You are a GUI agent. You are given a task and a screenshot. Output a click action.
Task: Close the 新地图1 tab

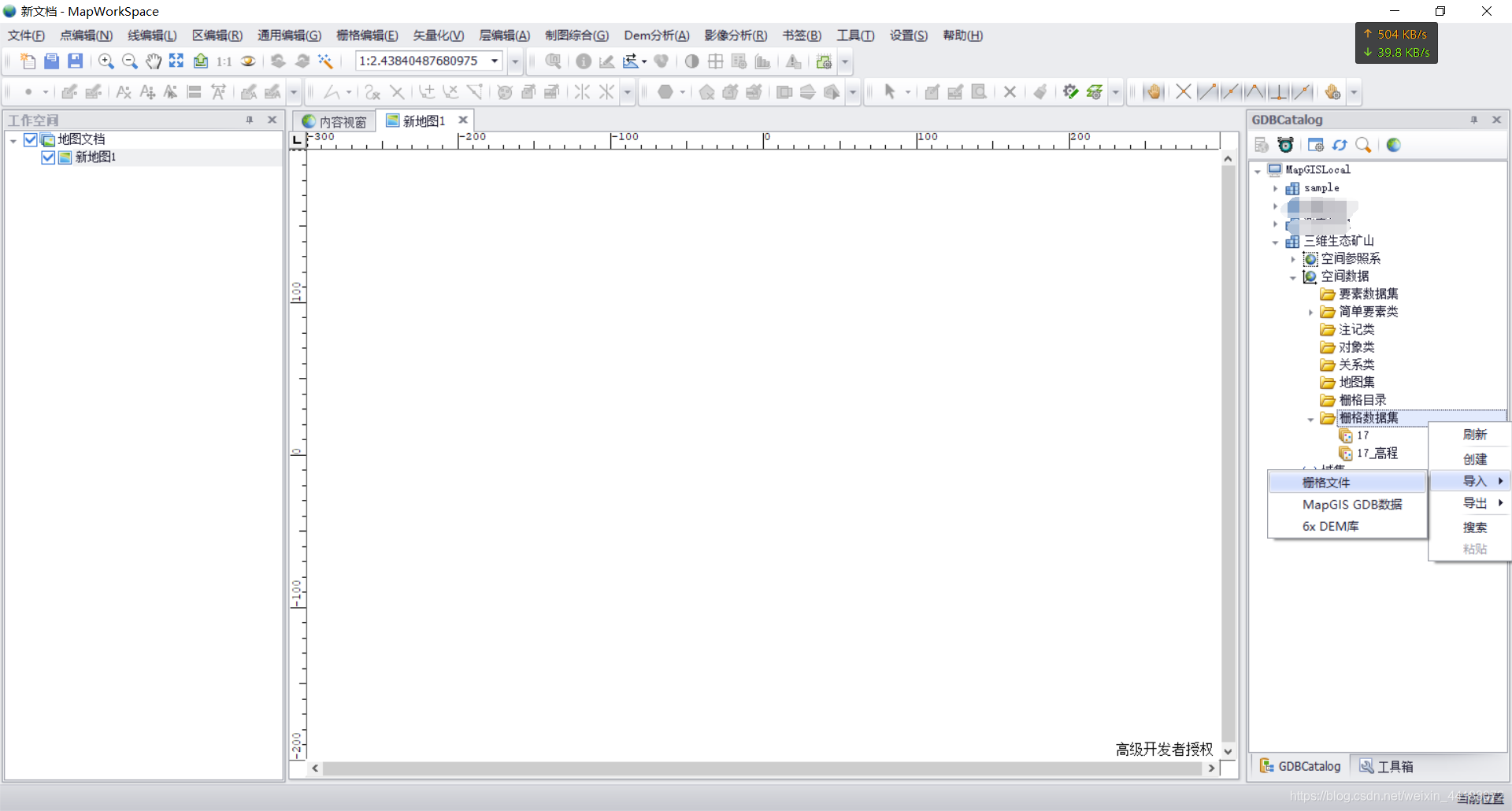pyautogui.click(x=463, y=120)
